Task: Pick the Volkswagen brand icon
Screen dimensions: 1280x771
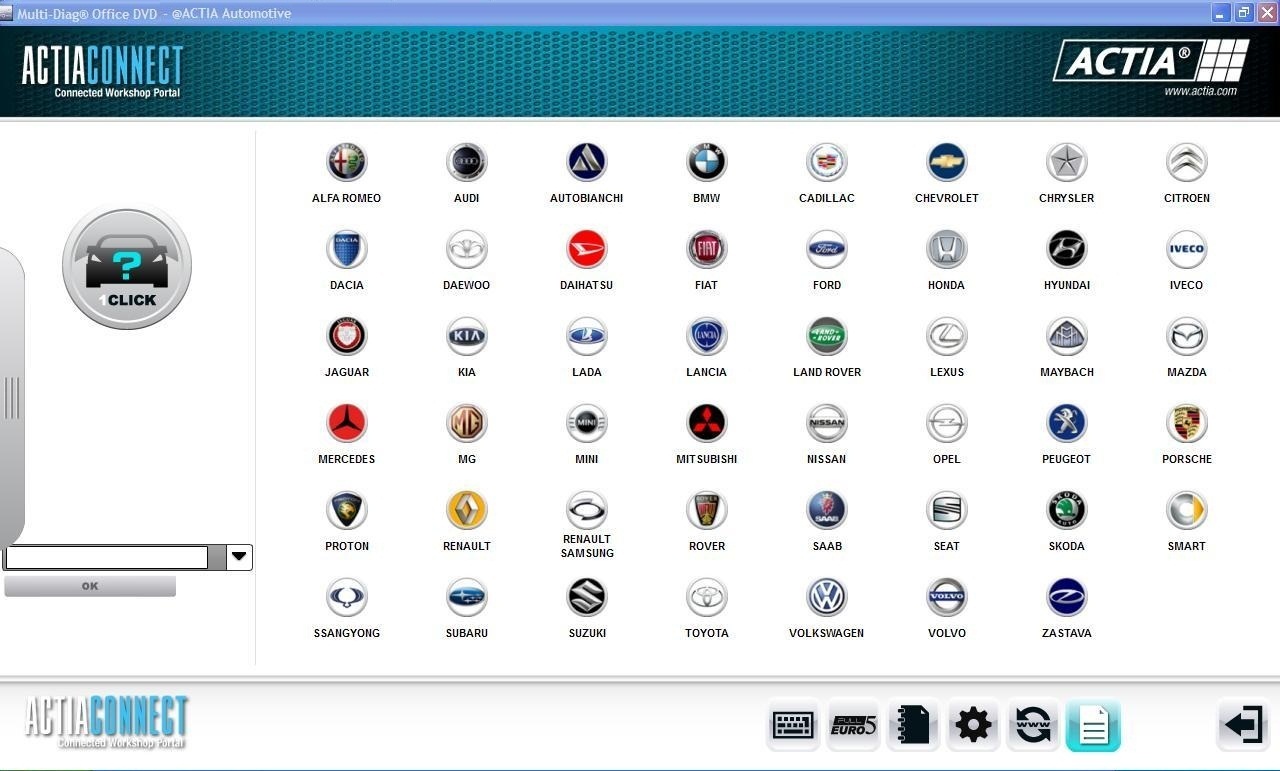Action: [827, 597]
